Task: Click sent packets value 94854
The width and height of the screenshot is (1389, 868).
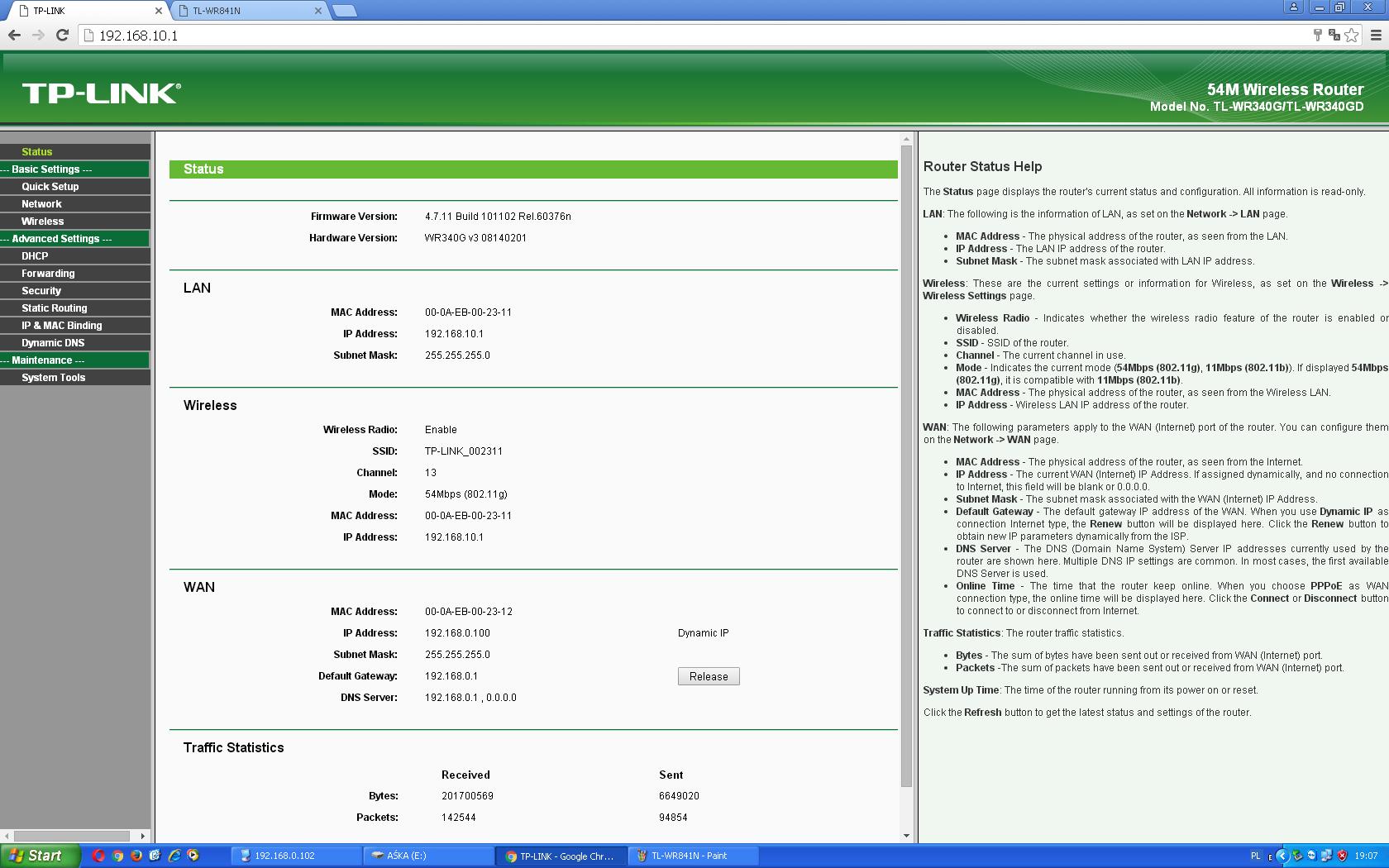Action: pos(673,818)
